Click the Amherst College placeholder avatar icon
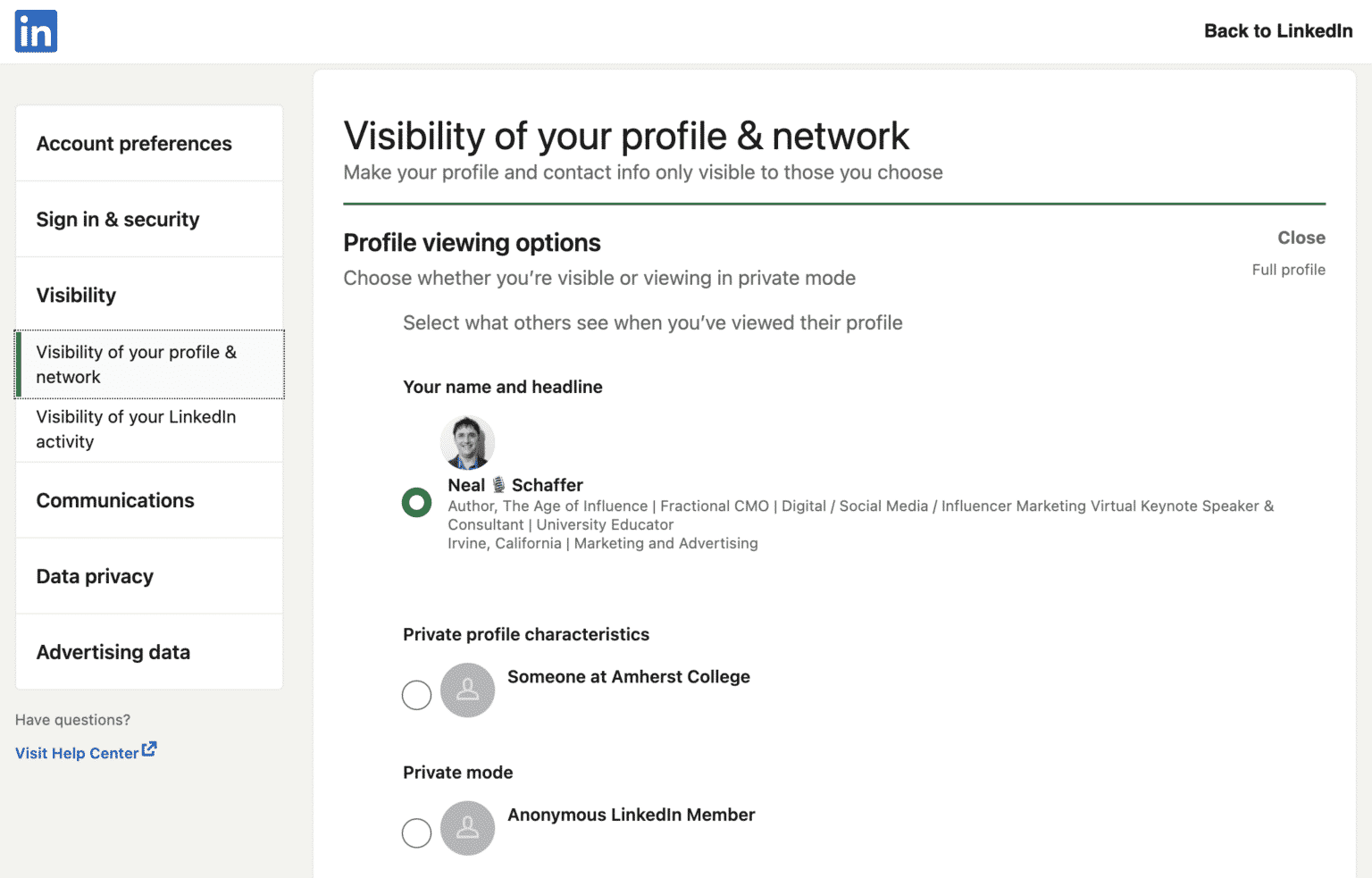This screenshot has height=878, width=1372. [467, 690]
